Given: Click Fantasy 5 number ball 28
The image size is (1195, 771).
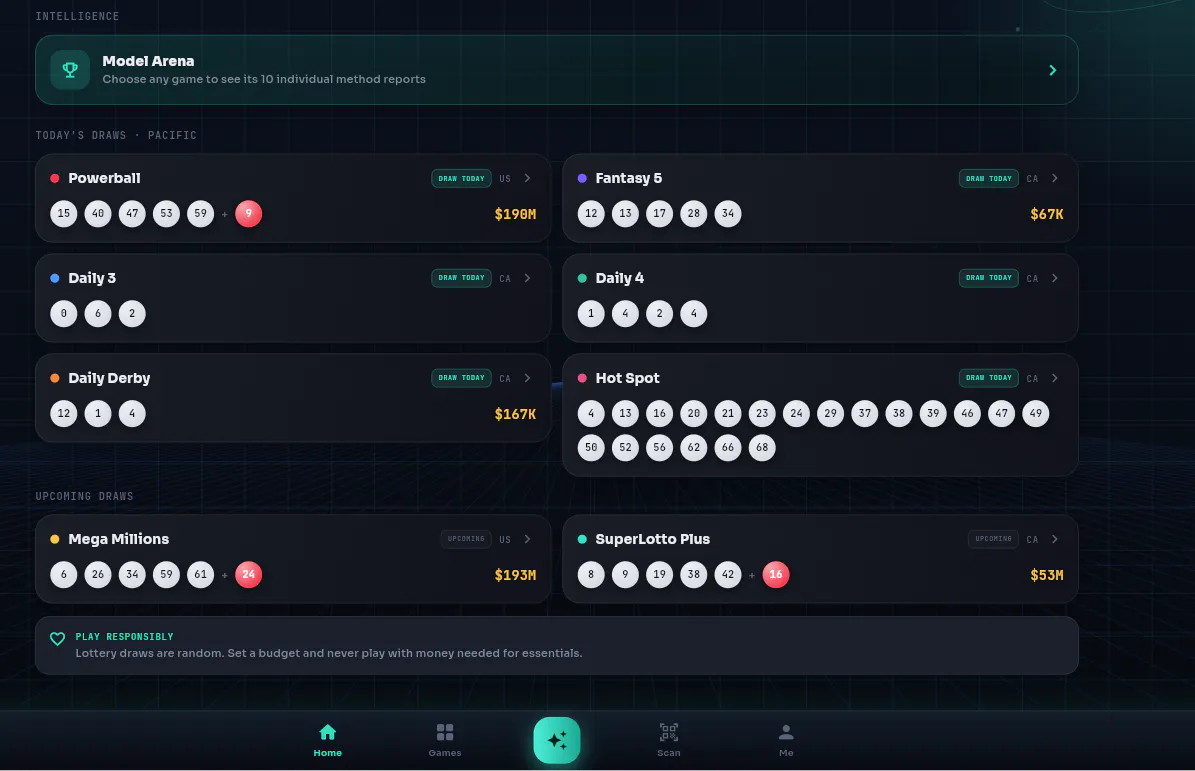Looking at the screenshot, I should pos(694,213).
